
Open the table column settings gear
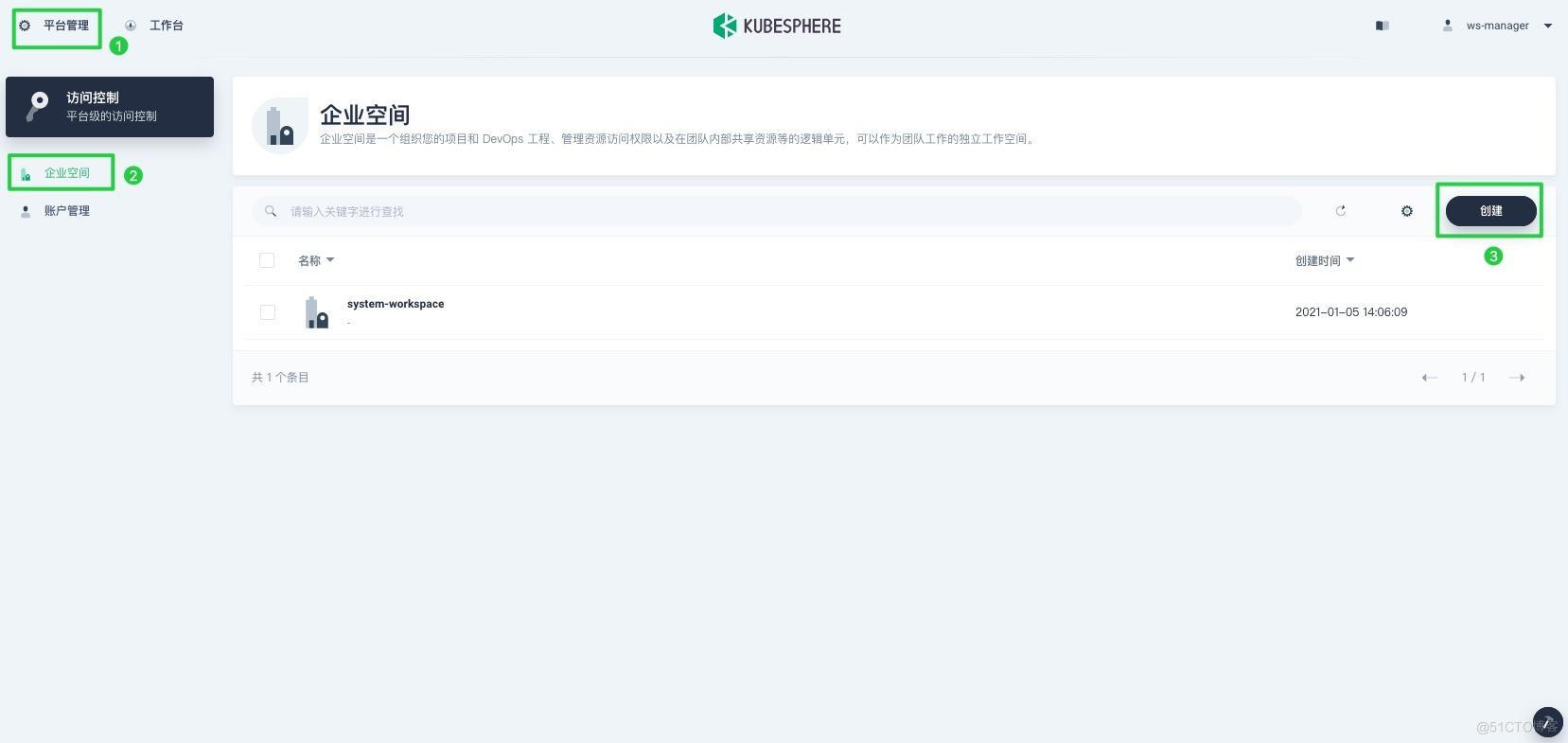tap(1407, 211)
